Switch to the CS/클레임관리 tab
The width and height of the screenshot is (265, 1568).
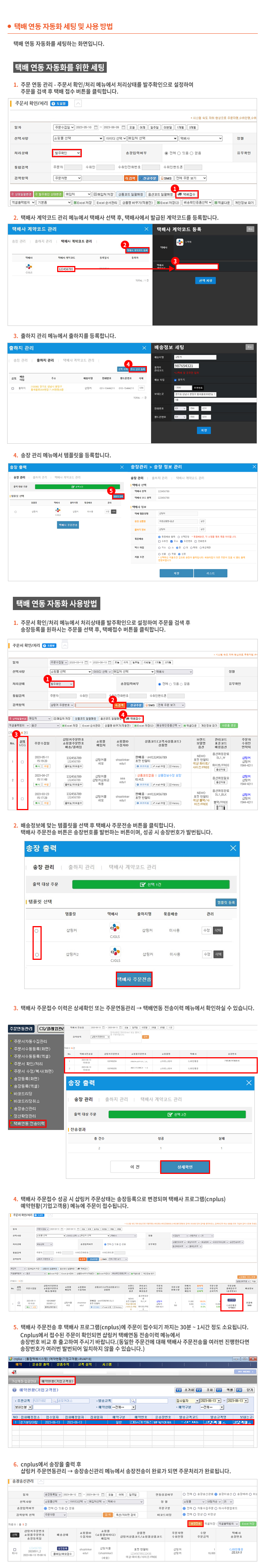pyautogui.click(x=50, y=1029)
